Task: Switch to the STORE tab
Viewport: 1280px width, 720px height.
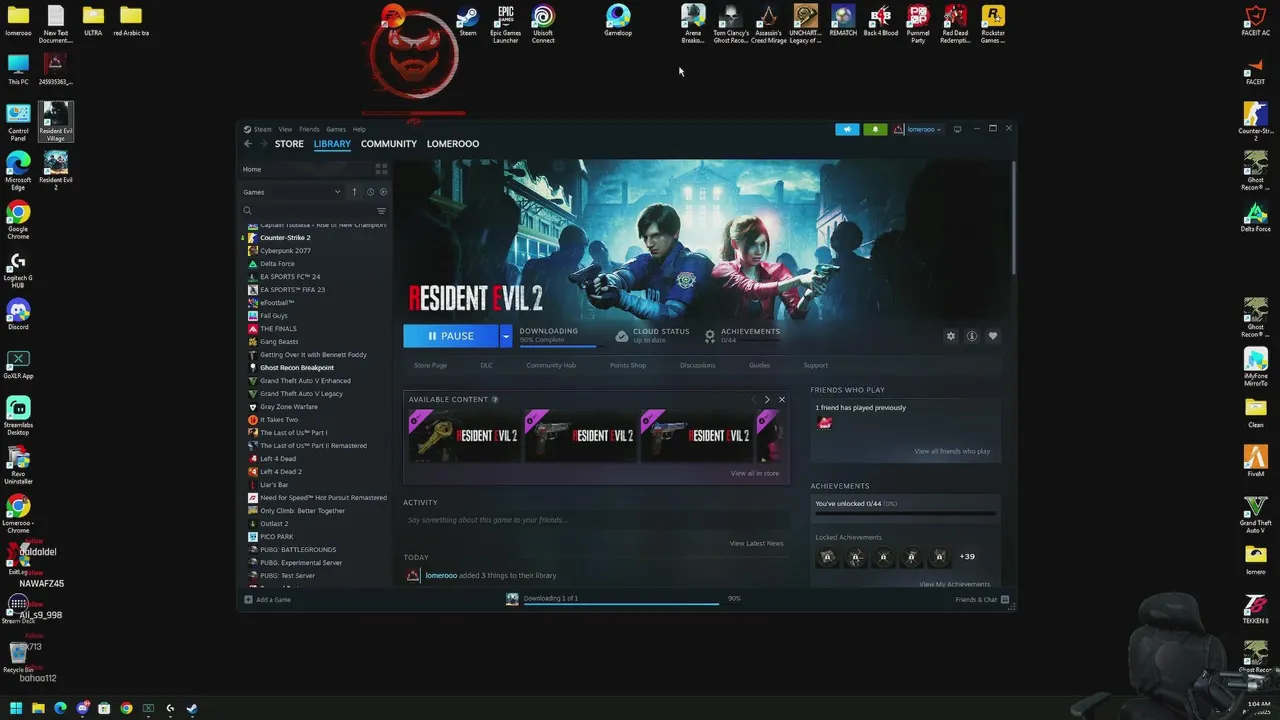Action: [289, 144]
